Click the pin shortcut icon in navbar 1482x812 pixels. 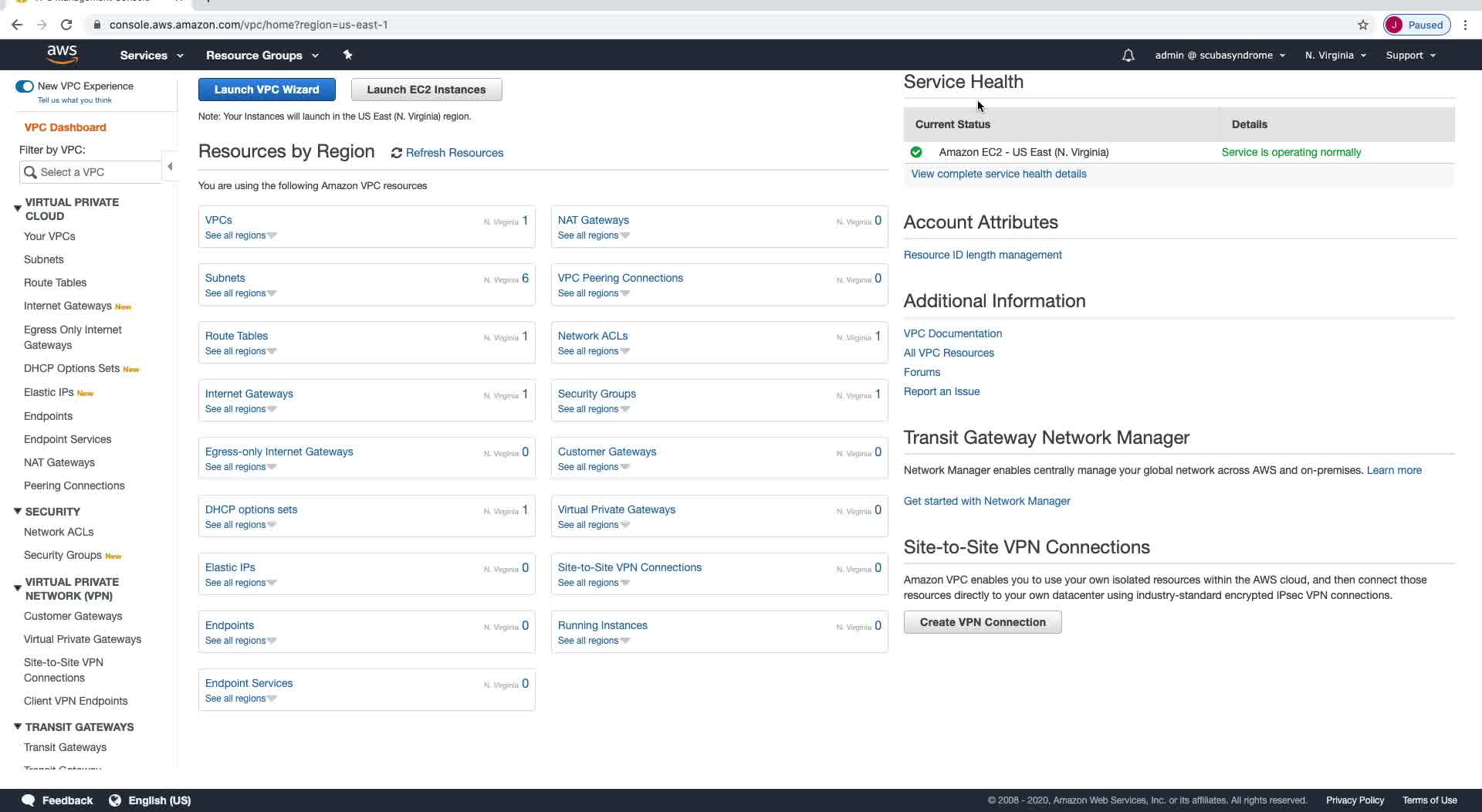pos(347,55)
